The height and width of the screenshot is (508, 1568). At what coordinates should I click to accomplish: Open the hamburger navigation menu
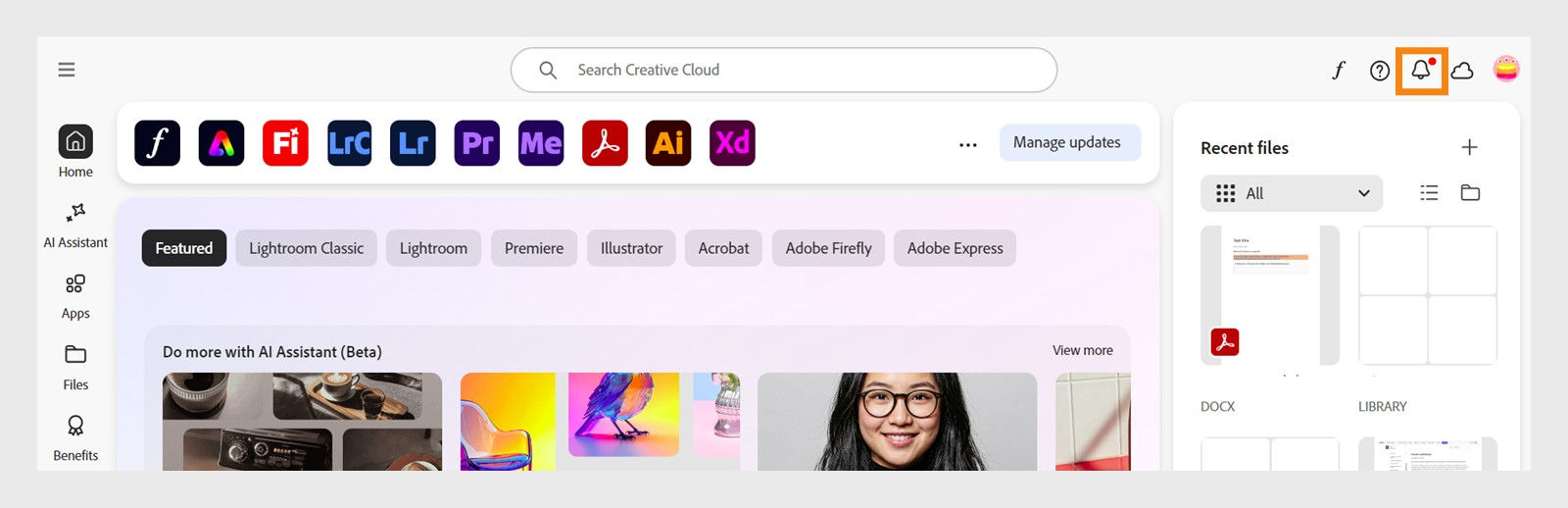click(67, 70)
